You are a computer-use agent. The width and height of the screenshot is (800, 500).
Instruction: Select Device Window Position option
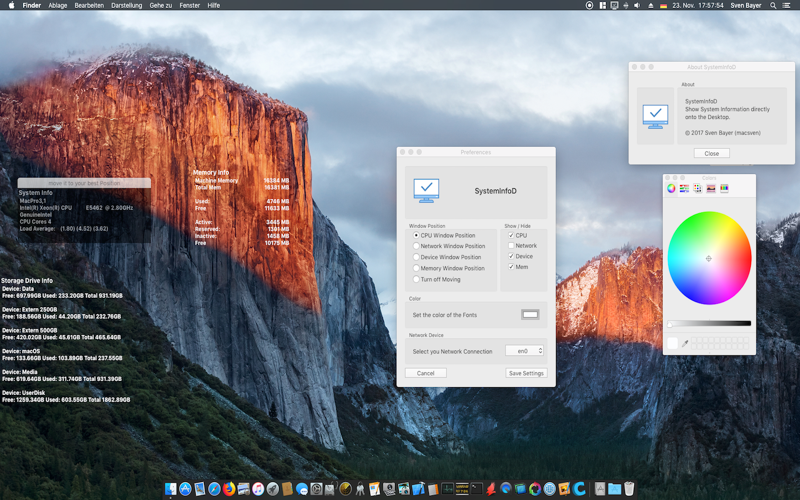(x=416, y=257)
